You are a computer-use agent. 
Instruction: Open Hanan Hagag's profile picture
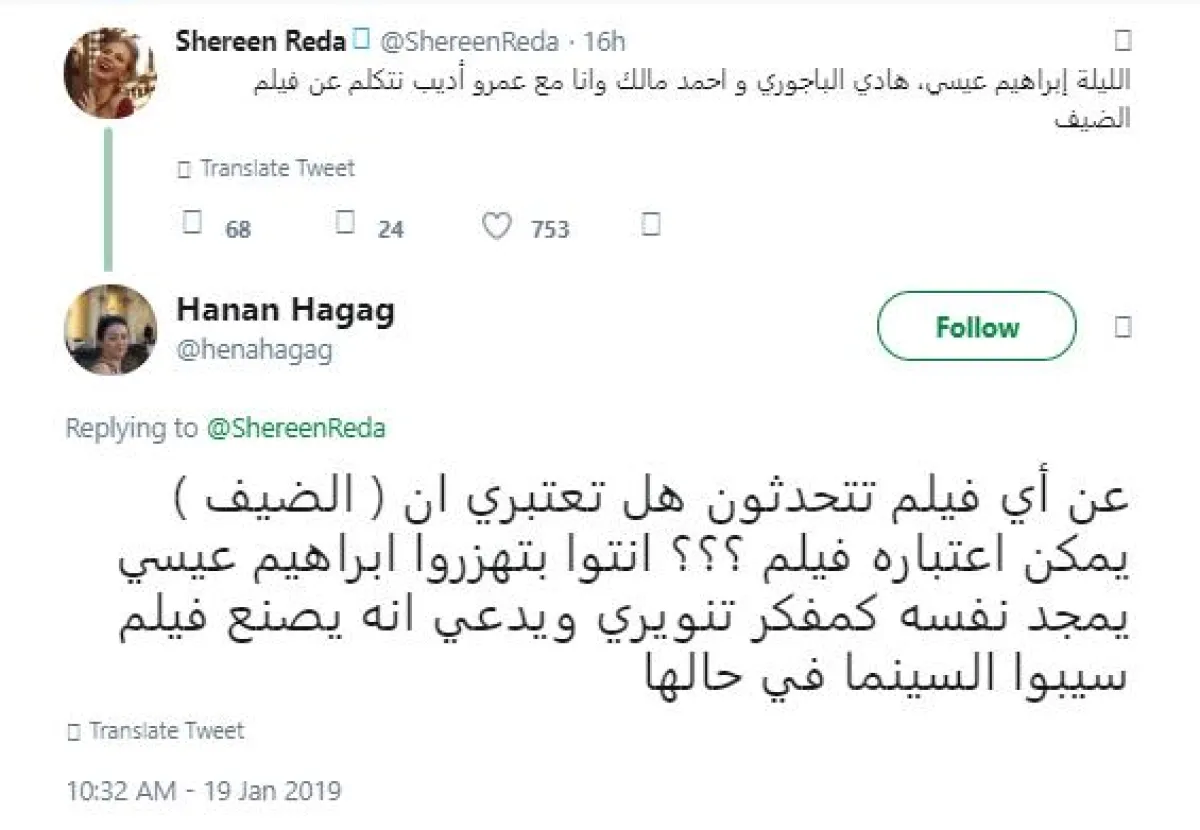pos(109,329)
